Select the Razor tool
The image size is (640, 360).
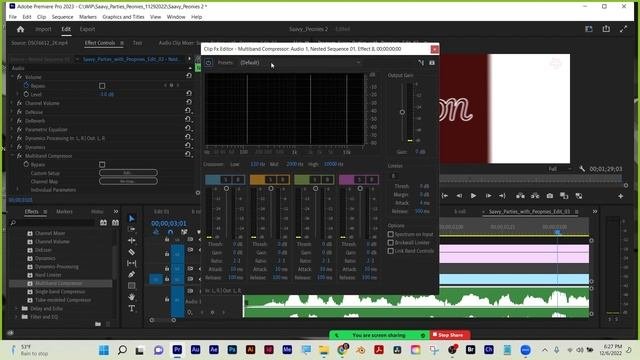pos(131,252)
